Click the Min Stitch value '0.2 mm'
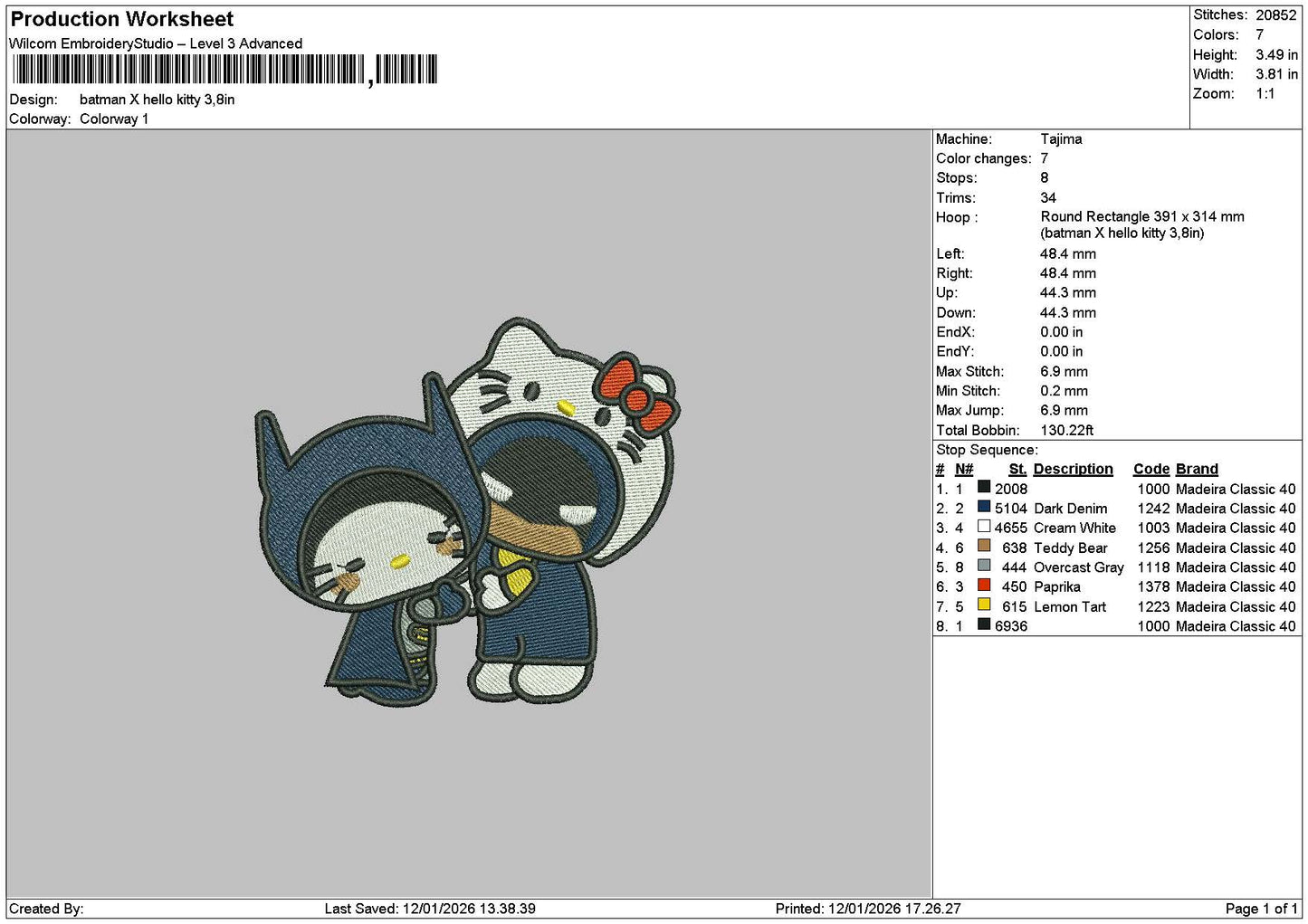The width and height of the screenshot is (1308, 924). [1064, 391]
